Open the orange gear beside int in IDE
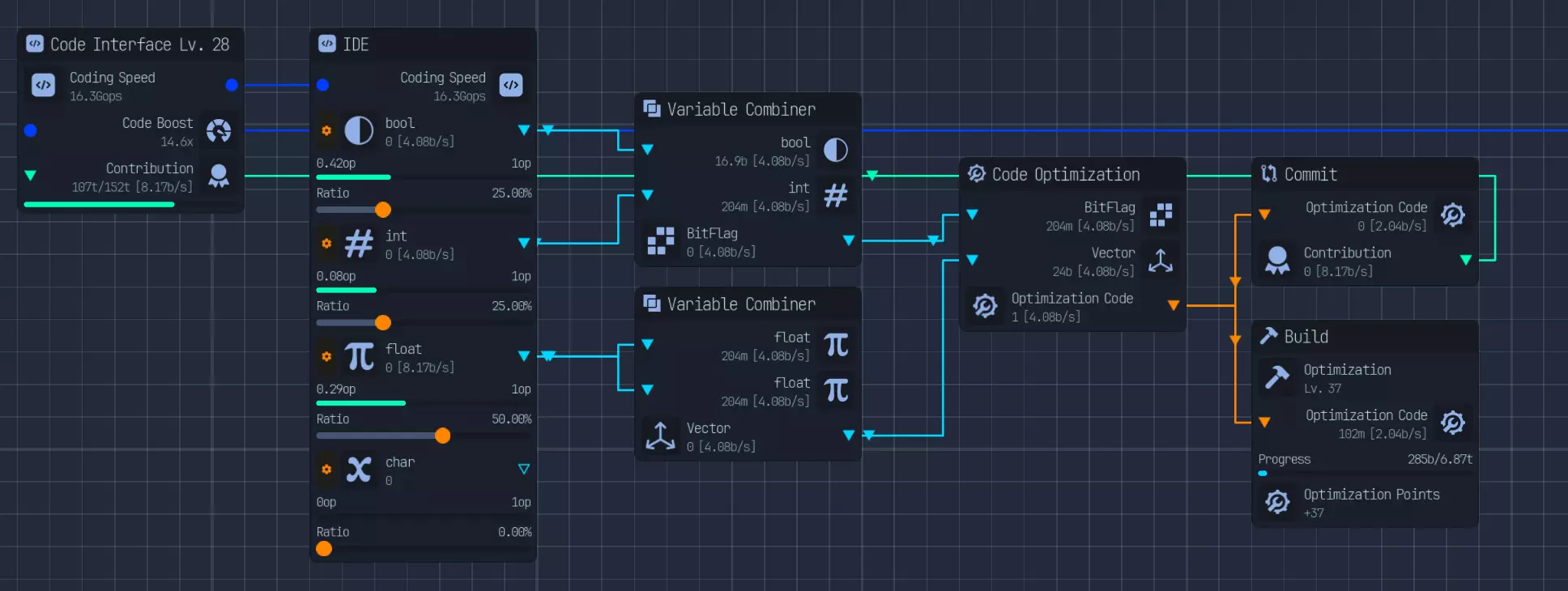 [x=326, y=243]
